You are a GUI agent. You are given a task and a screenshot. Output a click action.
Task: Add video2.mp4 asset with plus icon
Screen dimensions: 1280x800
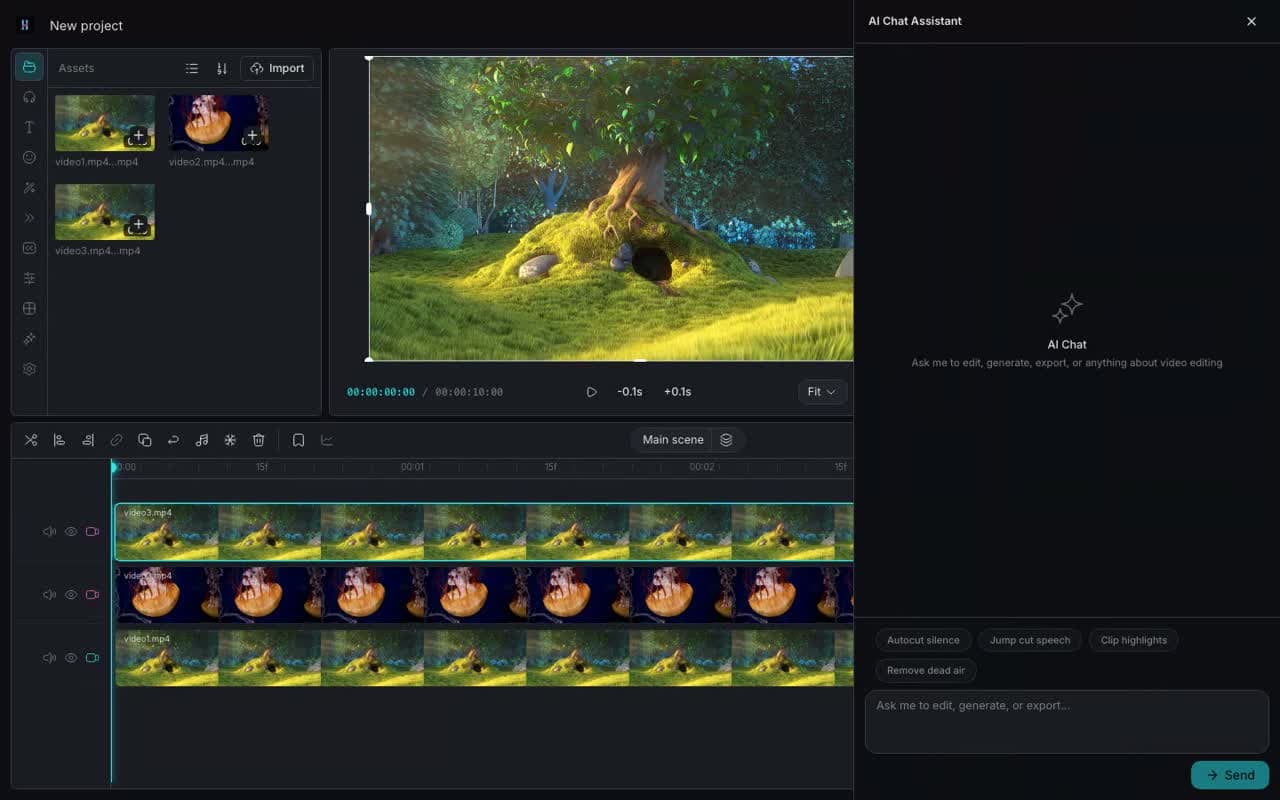coord(252,135)
